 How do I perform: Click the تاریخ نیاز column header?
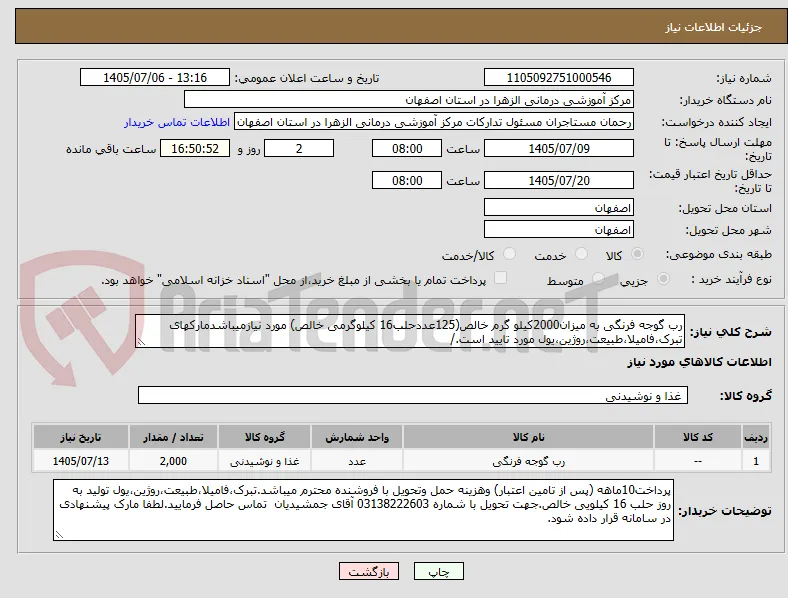pos(80,437)
